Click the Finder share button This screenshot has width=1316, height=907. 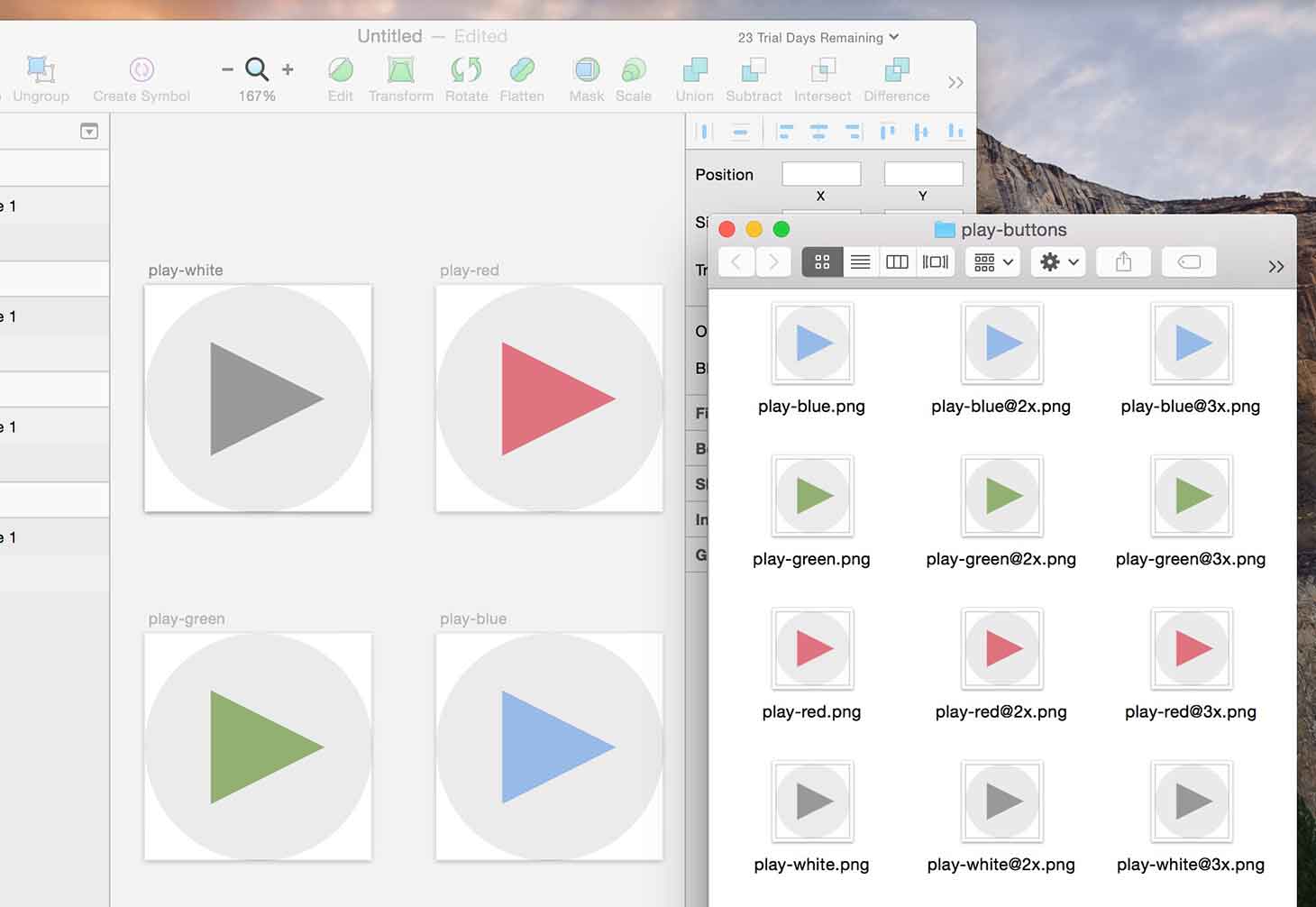(x=1123, y=262)
